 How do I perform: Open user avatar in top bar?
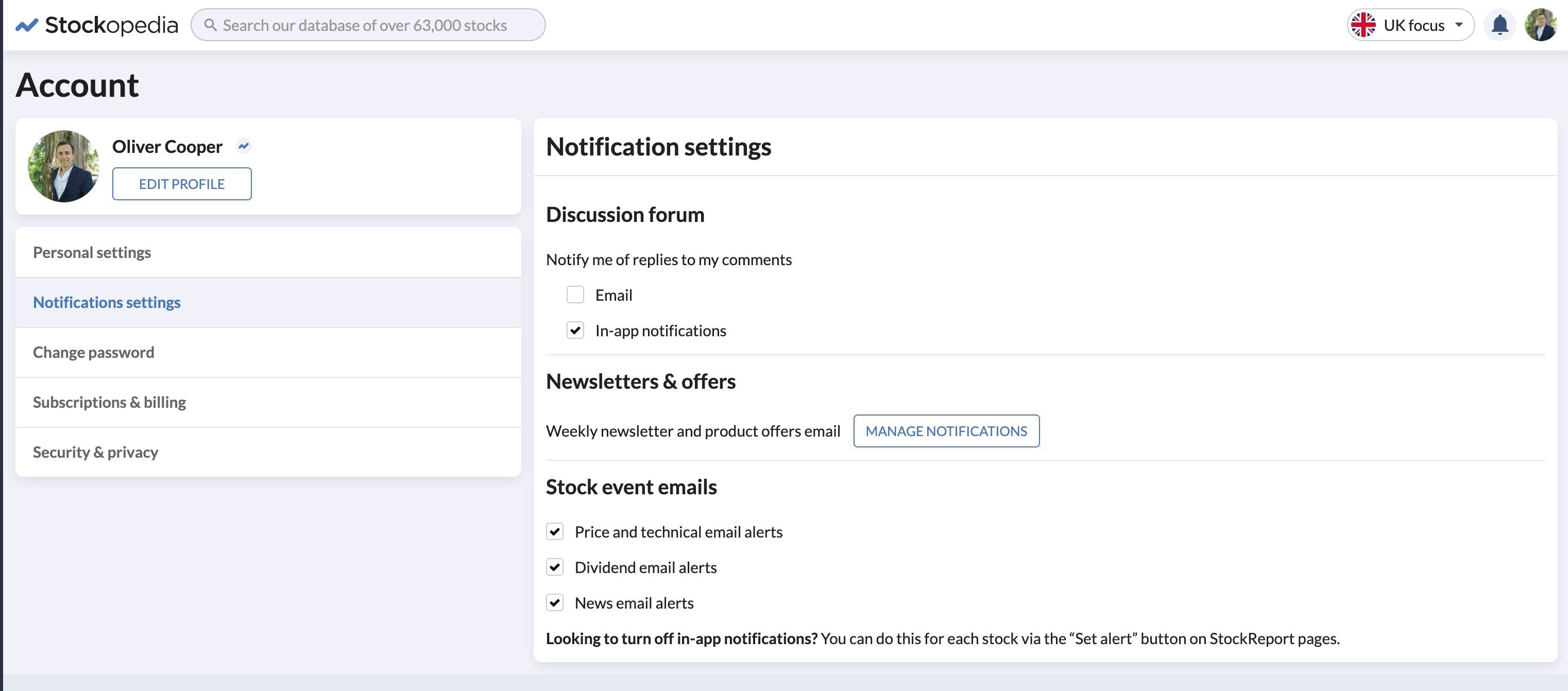pyautogui.click(x=1540, y=25)
